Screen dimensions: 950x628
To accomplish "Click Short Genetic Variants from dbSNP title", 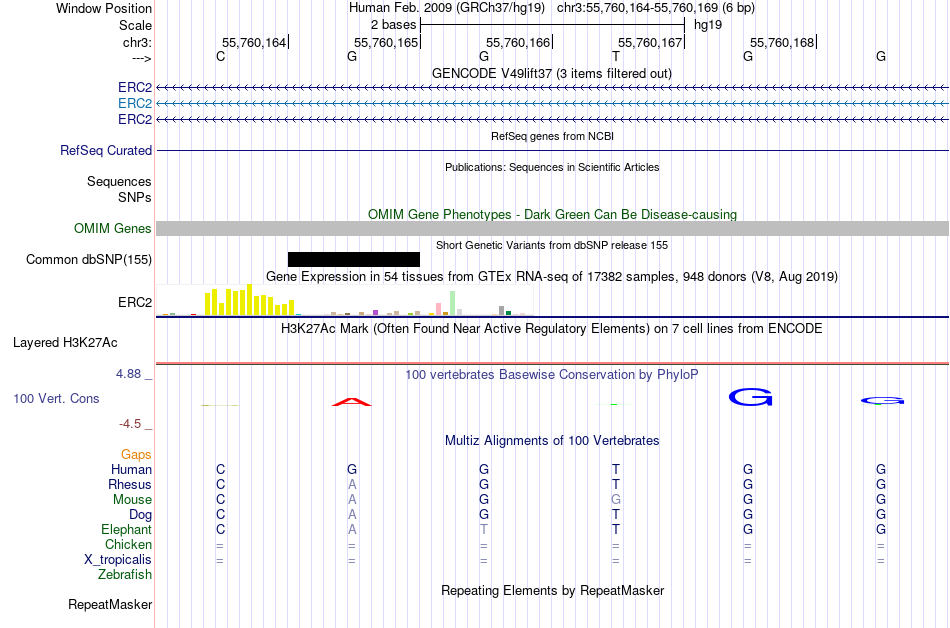I will 552,245.
